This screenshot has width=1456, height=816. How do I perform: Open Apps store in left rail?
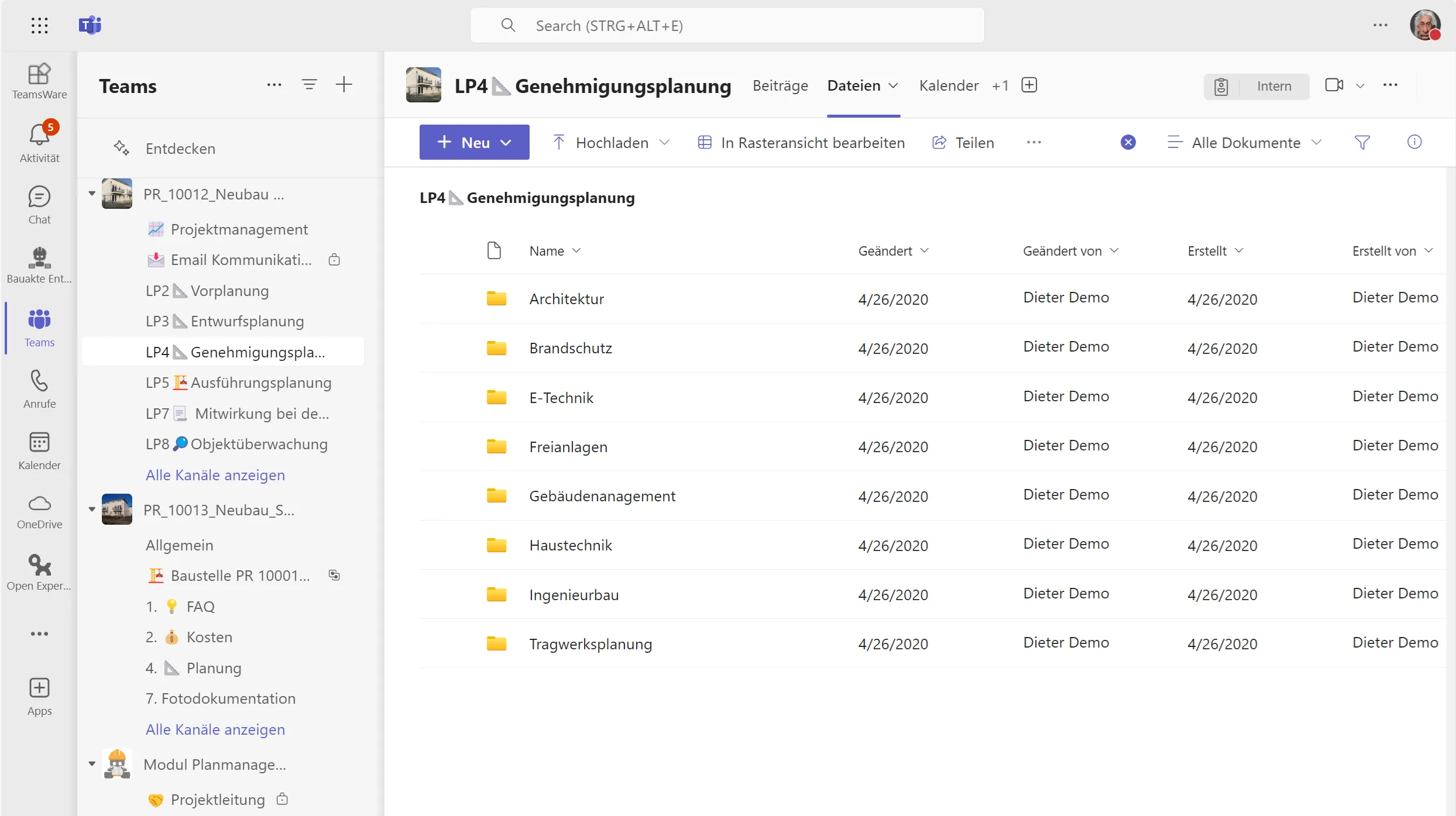point(39,696)
